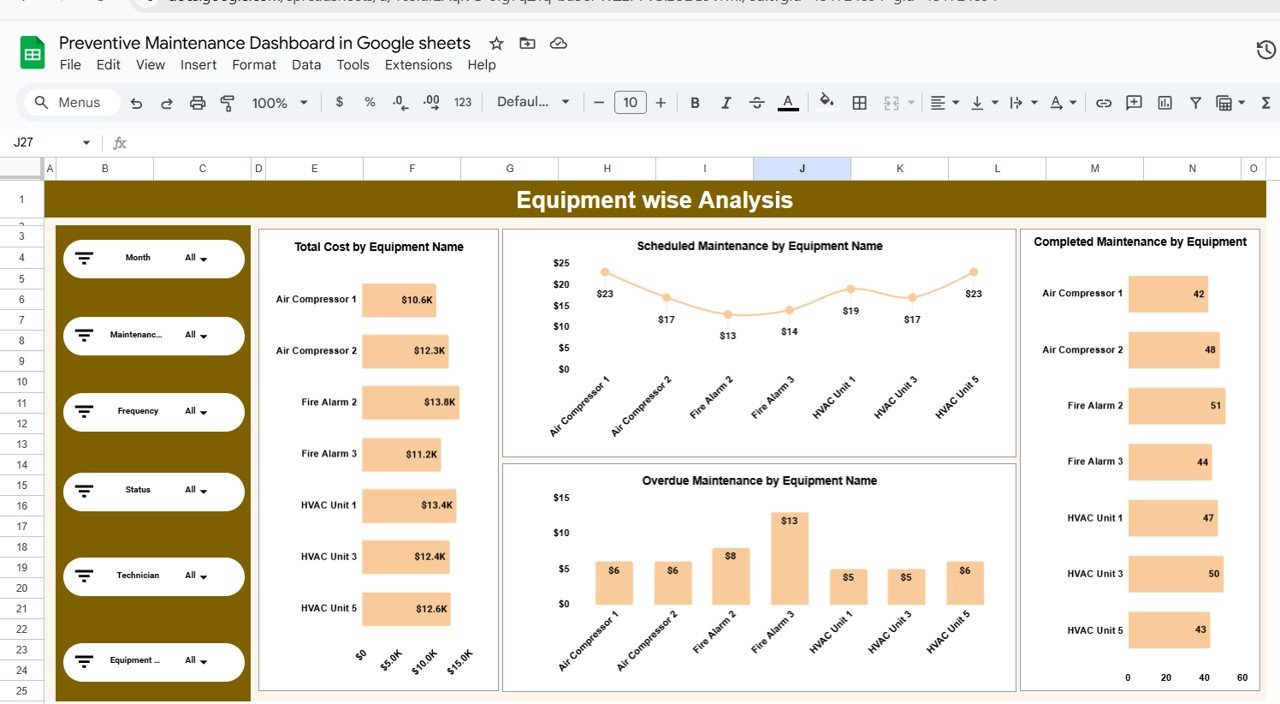Open the Extensions menu
Image resolution: width=1280 pixels, height=704 pixels.
418,65
